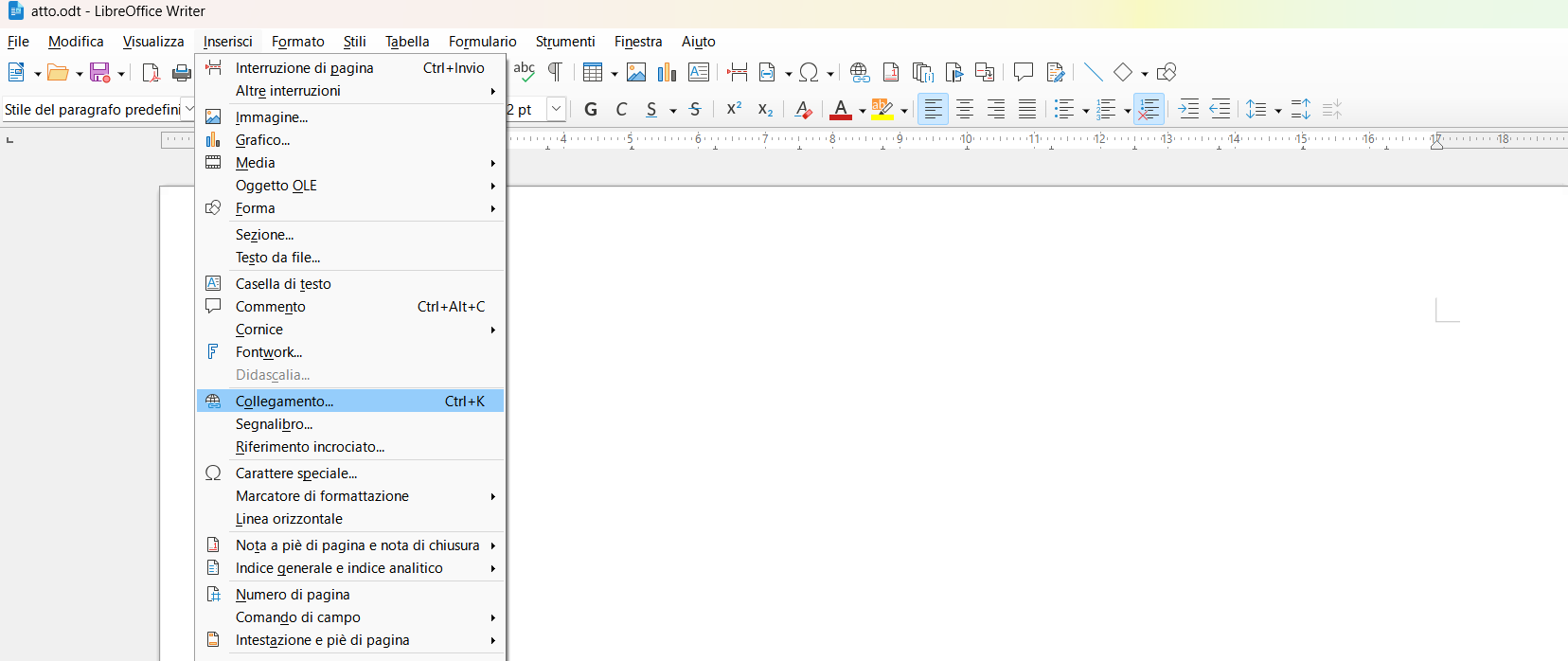1568x661 pixels.
Task: Insert a chart using the toolbar icon
Action: point(668,72)
